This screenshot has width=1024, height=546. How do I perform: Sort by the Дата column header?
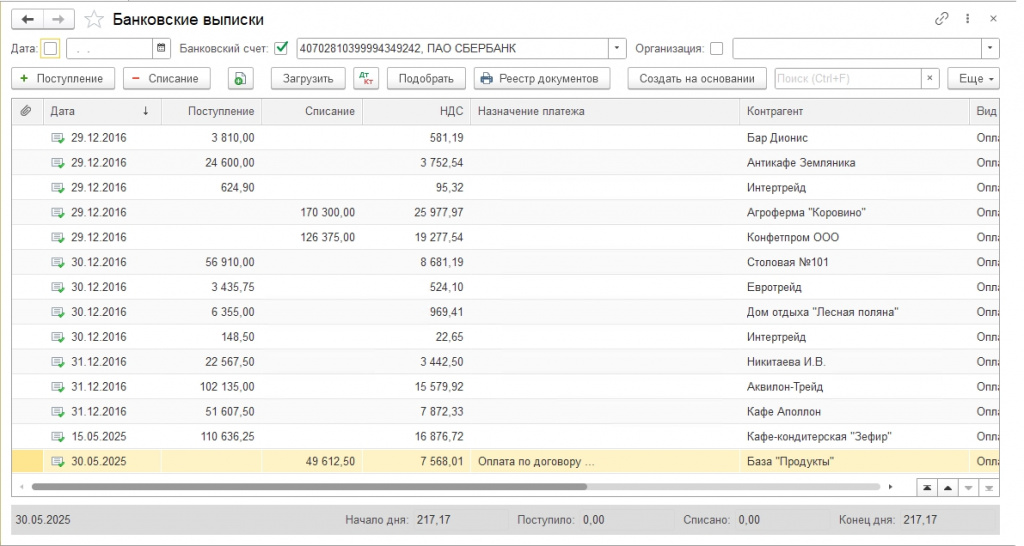(101, 111)
